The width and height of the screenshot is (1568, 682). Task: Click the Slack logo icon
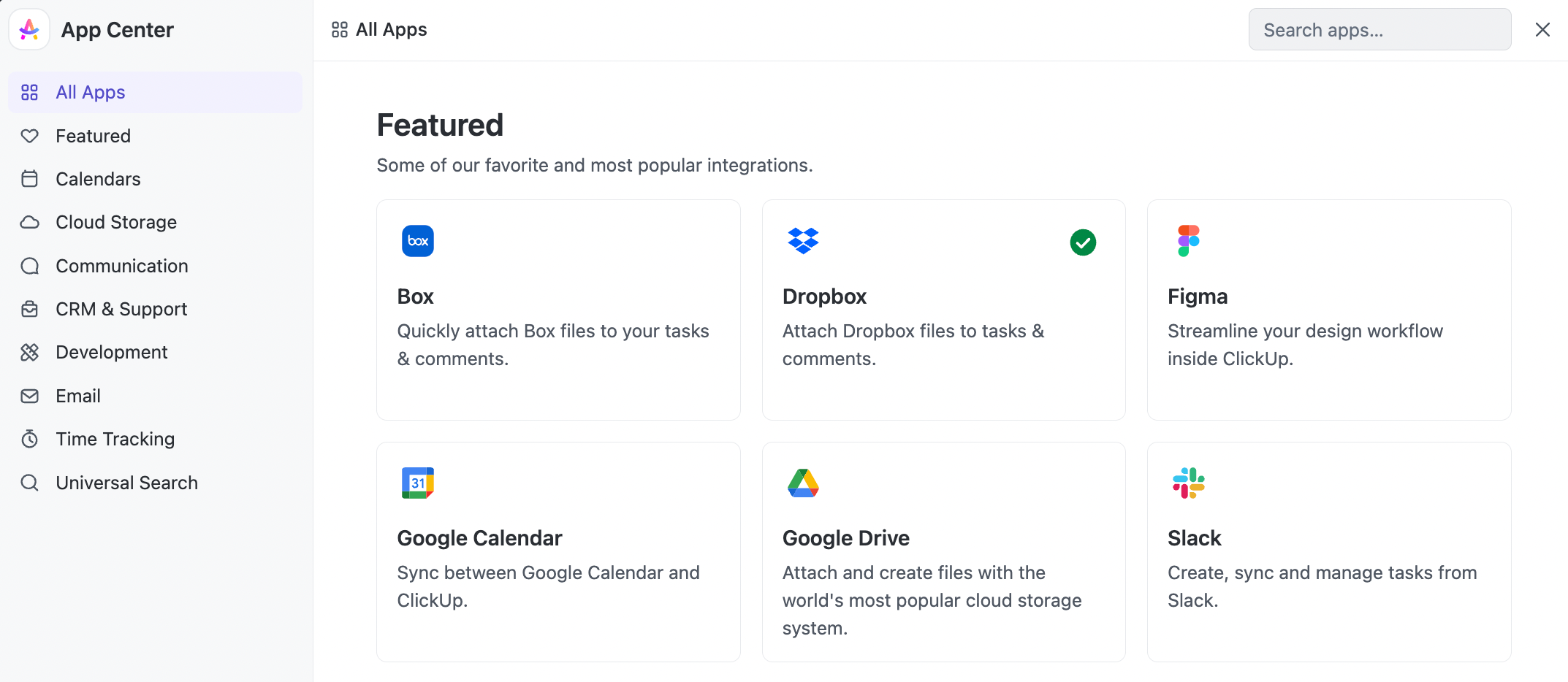pos(1188,483)
